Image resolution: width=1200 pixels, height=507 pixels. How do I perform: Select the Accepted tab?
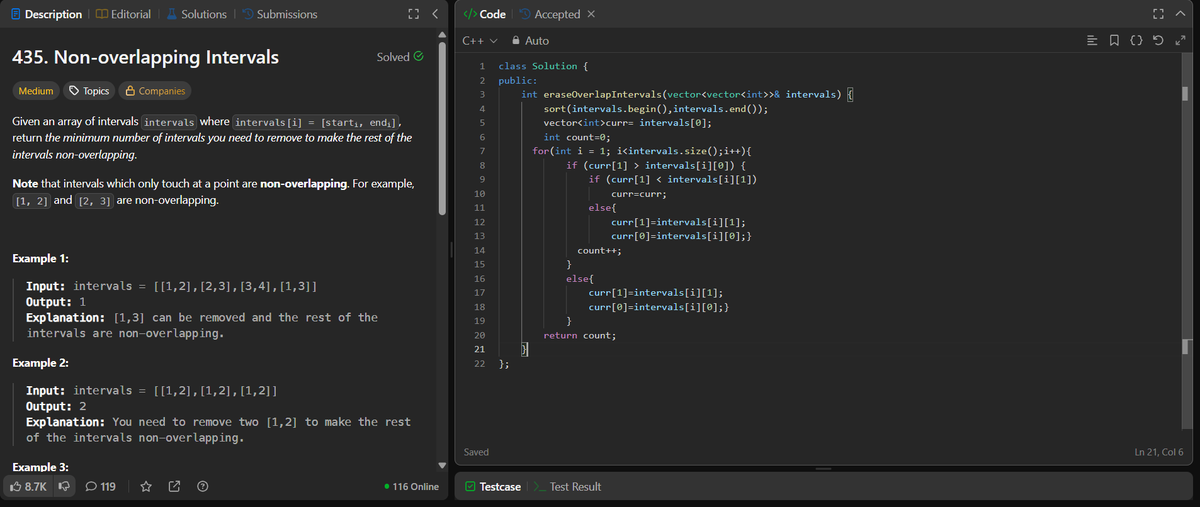tap(549, 14)
